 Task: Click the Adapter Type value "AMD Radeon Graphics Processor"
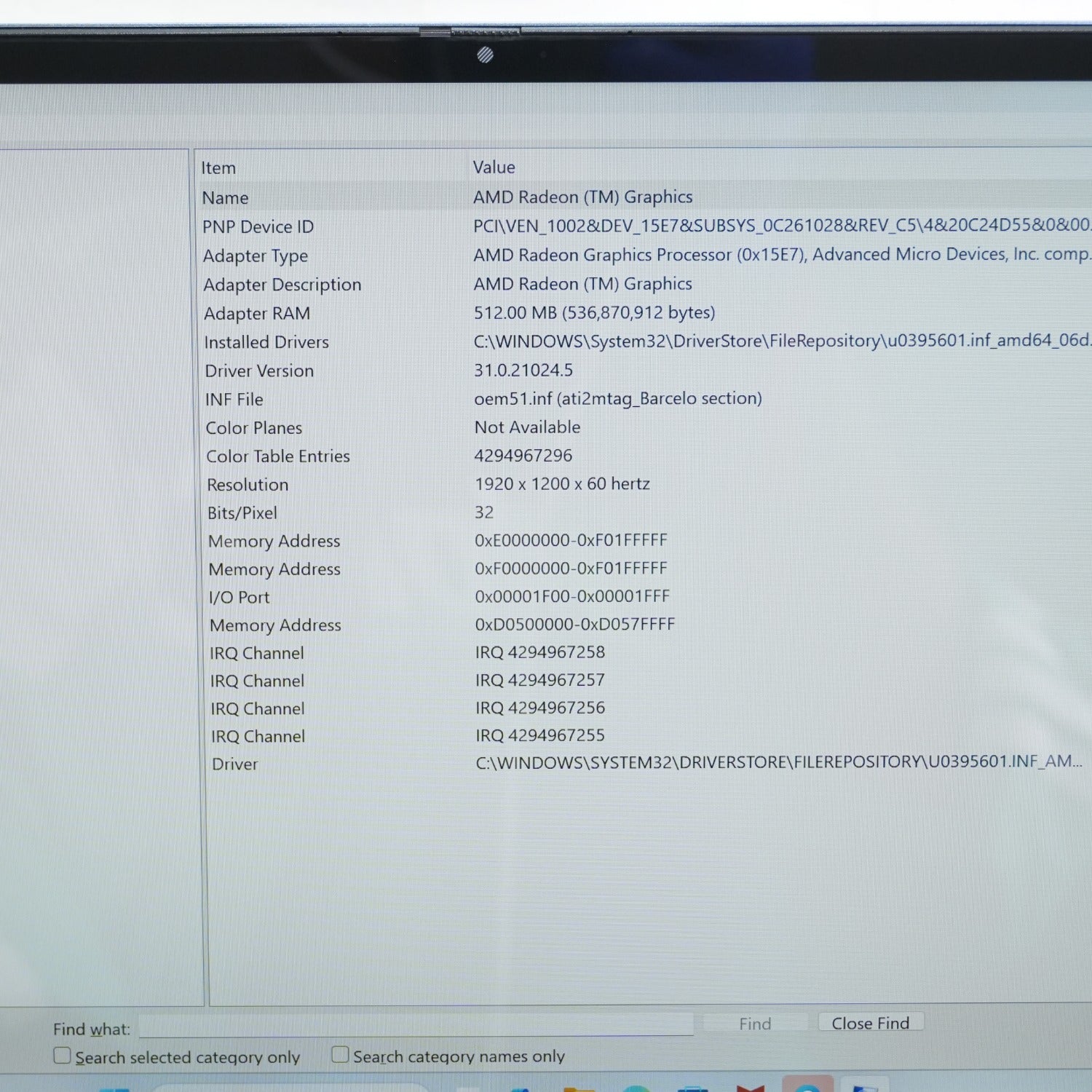(x=782, y=255)
